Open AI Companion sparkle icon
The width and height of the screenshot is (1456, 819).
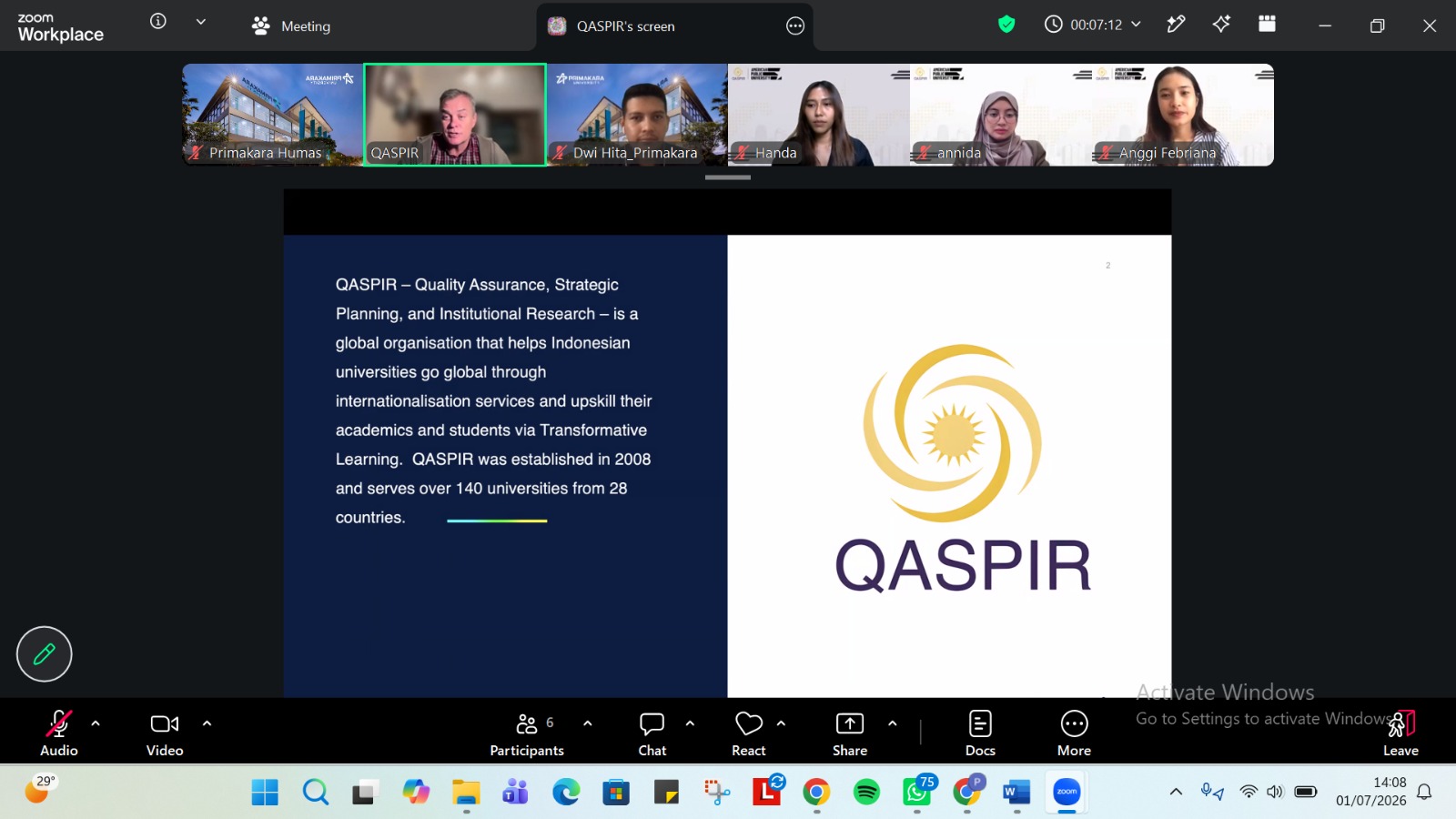1221,25
